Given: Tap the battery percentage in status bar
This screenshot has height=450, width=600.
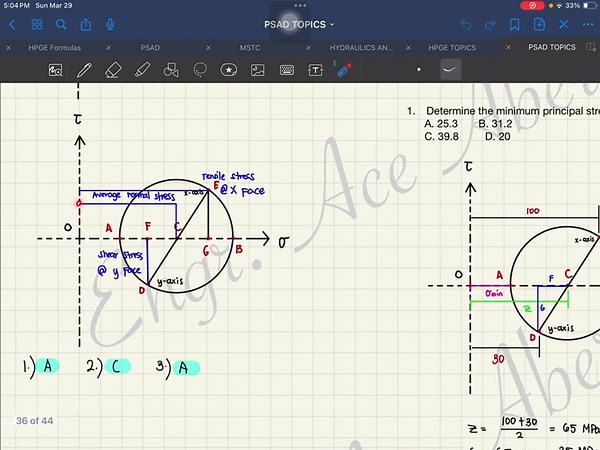Looking at the screenshot, I should pos(572,5).
